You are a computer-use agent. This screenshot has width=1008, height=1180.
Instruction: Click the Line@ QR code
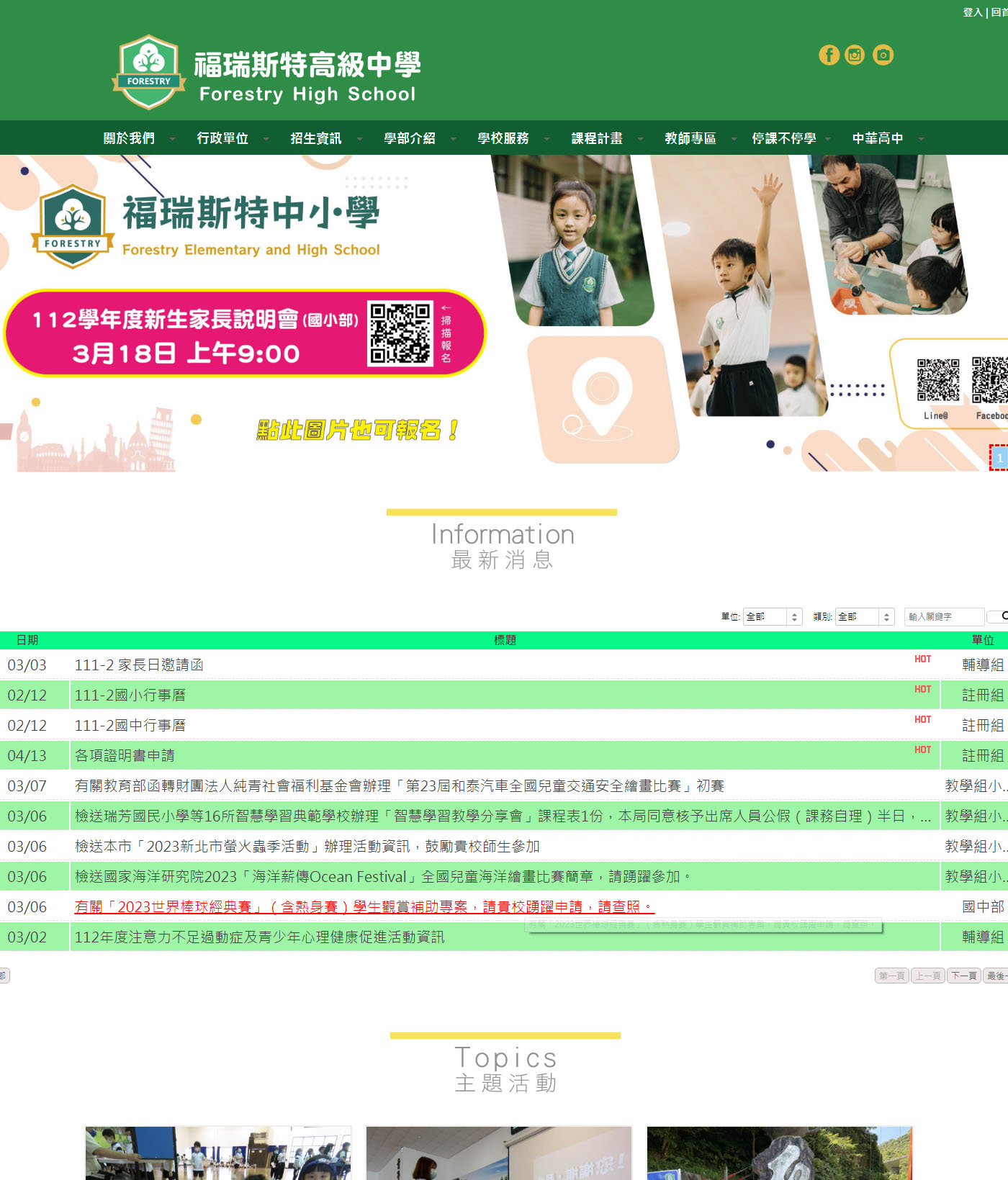tap(937, 380)
